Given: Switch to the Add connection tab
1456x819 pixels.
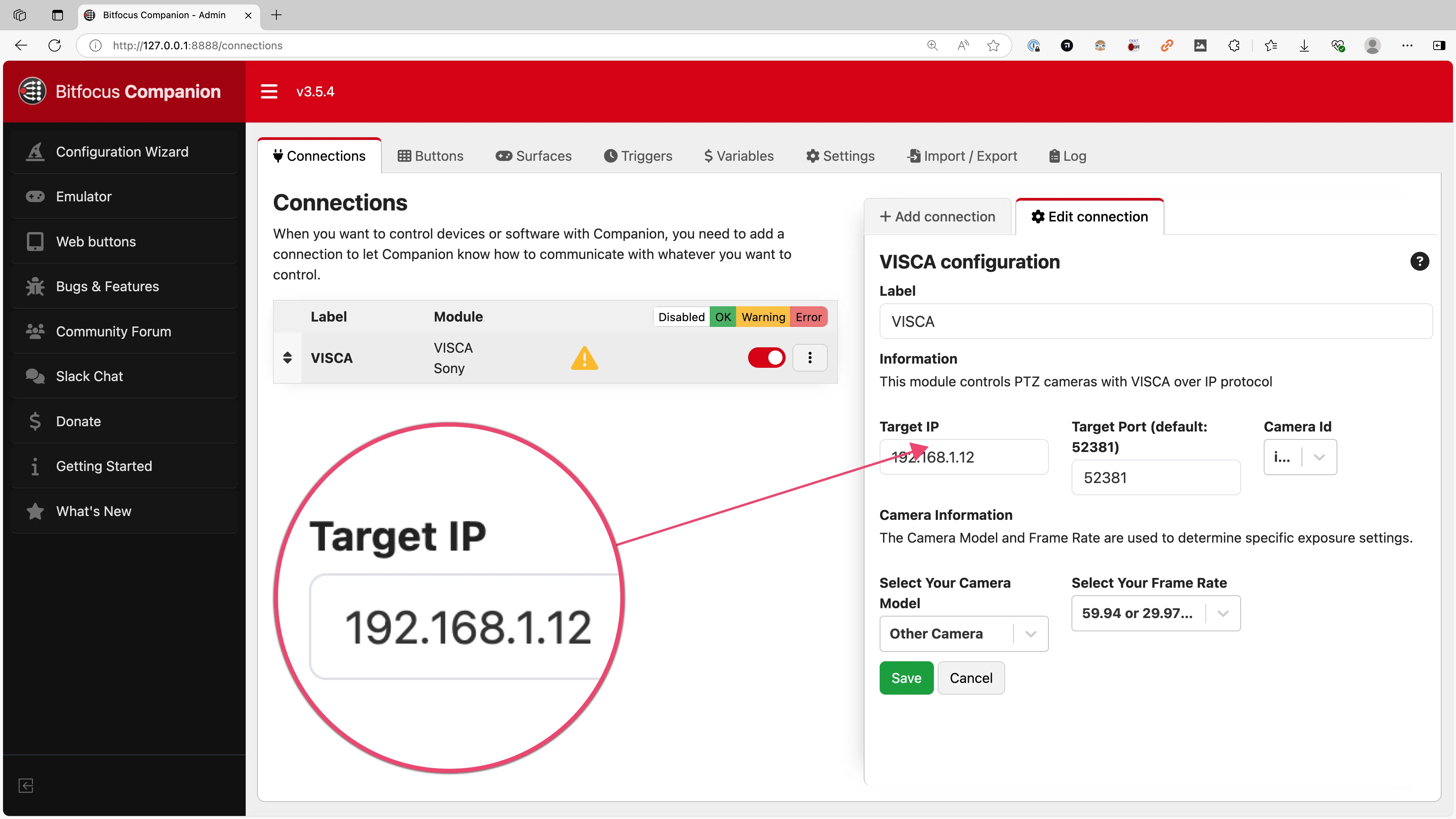Looking at the screenshot, I should point(938,217).
